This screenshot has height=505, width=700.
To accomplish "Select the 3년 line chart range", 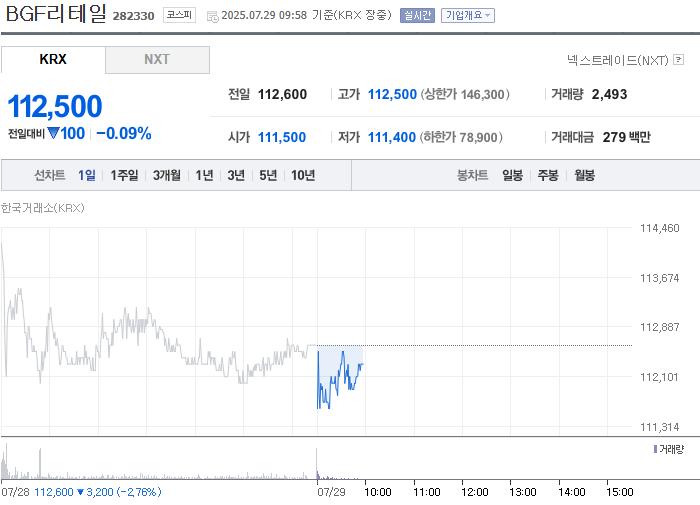I will (236, 175).
